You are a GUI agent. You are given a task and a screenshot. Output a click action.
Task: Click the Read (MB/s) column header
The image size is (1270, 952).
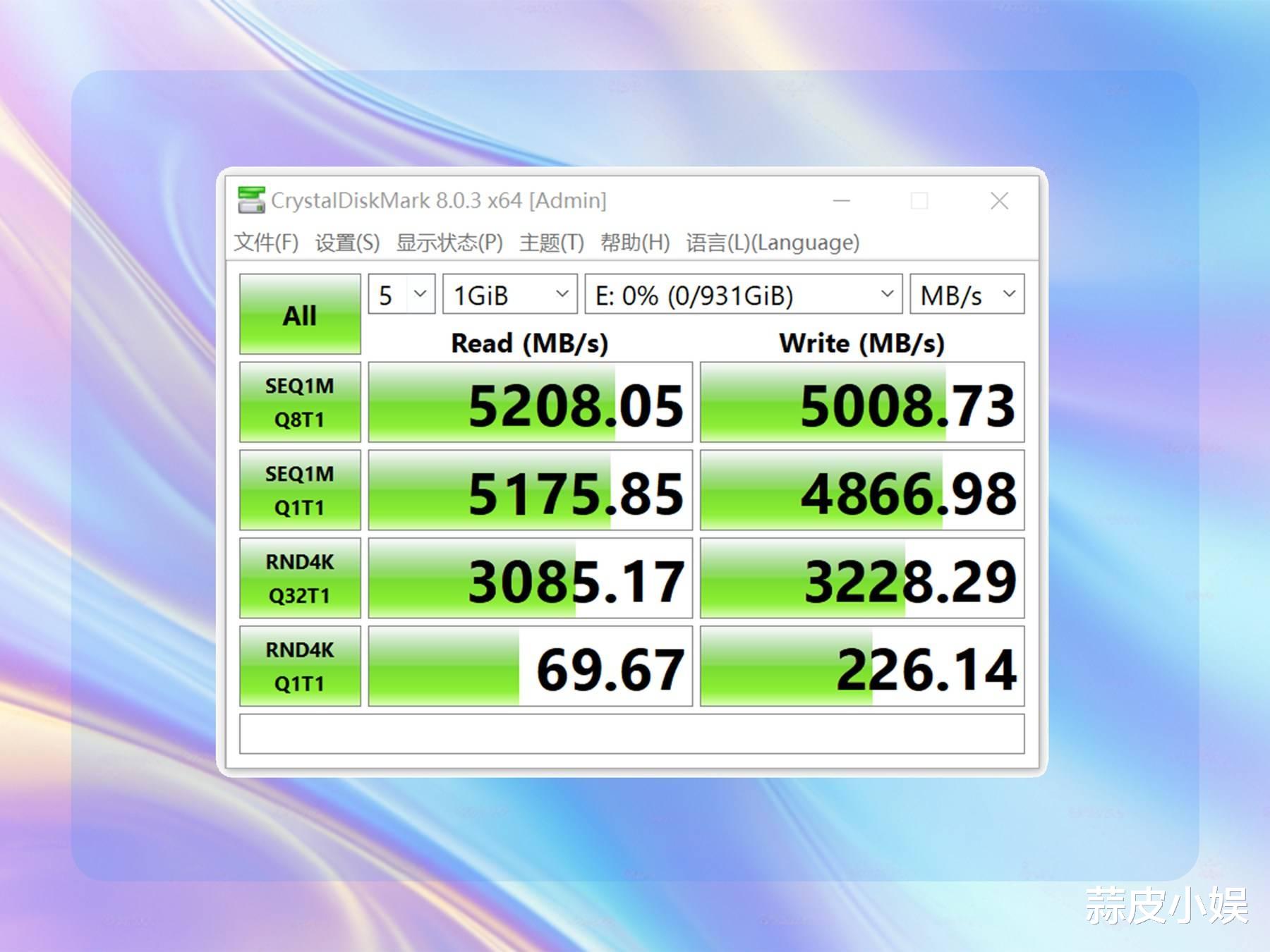[x=530, y=343]
